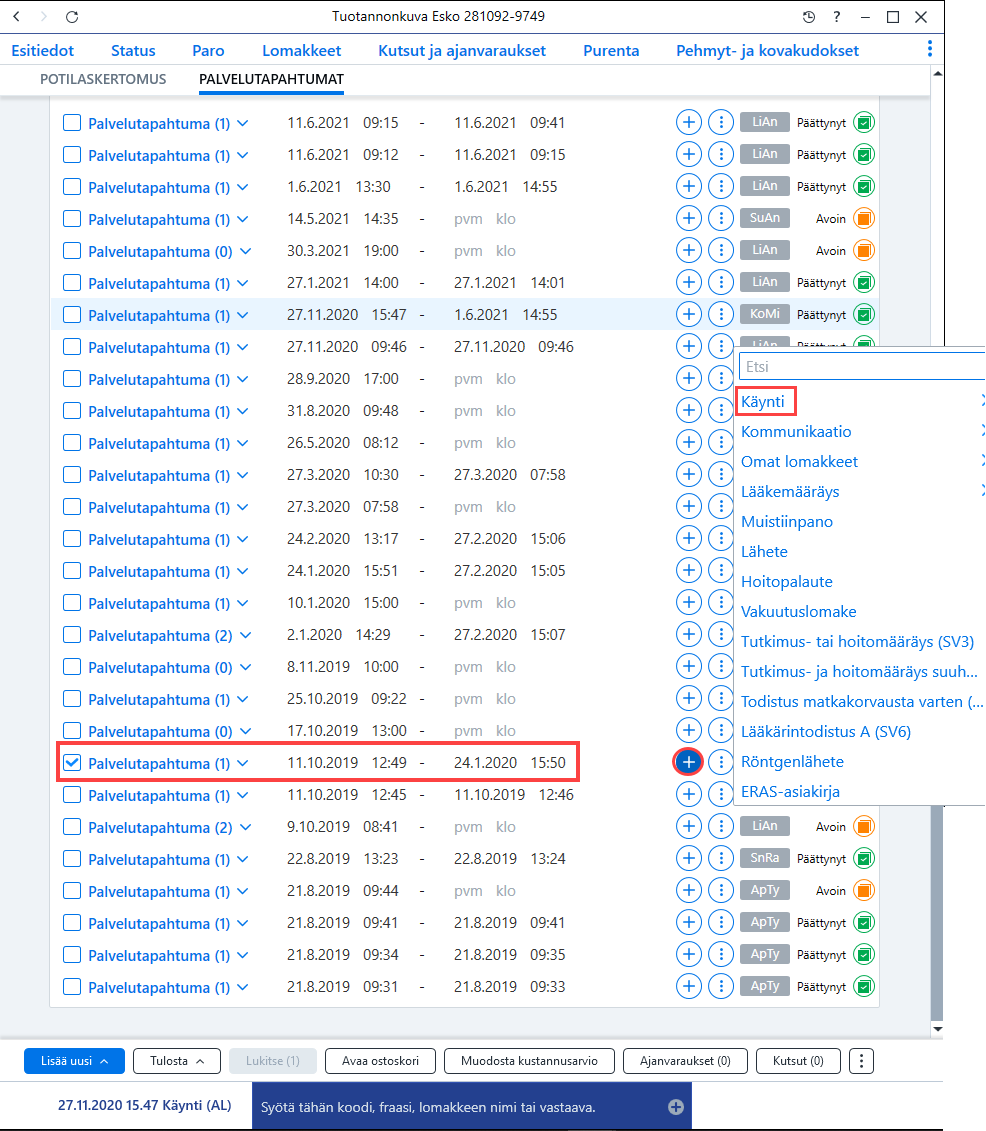Open the blue kebab menu beside Pehmyt- ja kovakudokset
This screenshot has height=1131, width=986.
pos(929,48)
